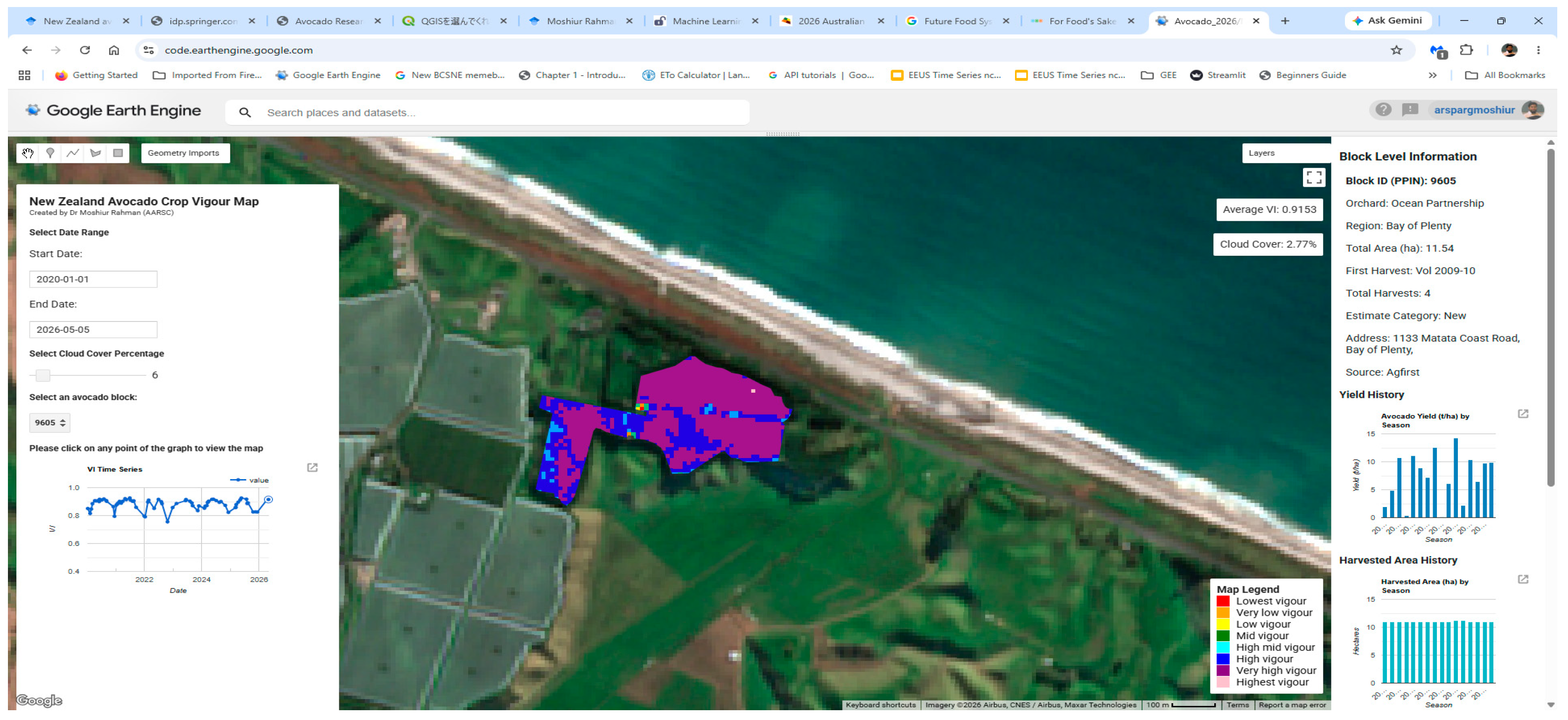Bookmark this page with the star
This screenshot has height=720, width=1568.
pyautogui.click(x=1396, y=50)
